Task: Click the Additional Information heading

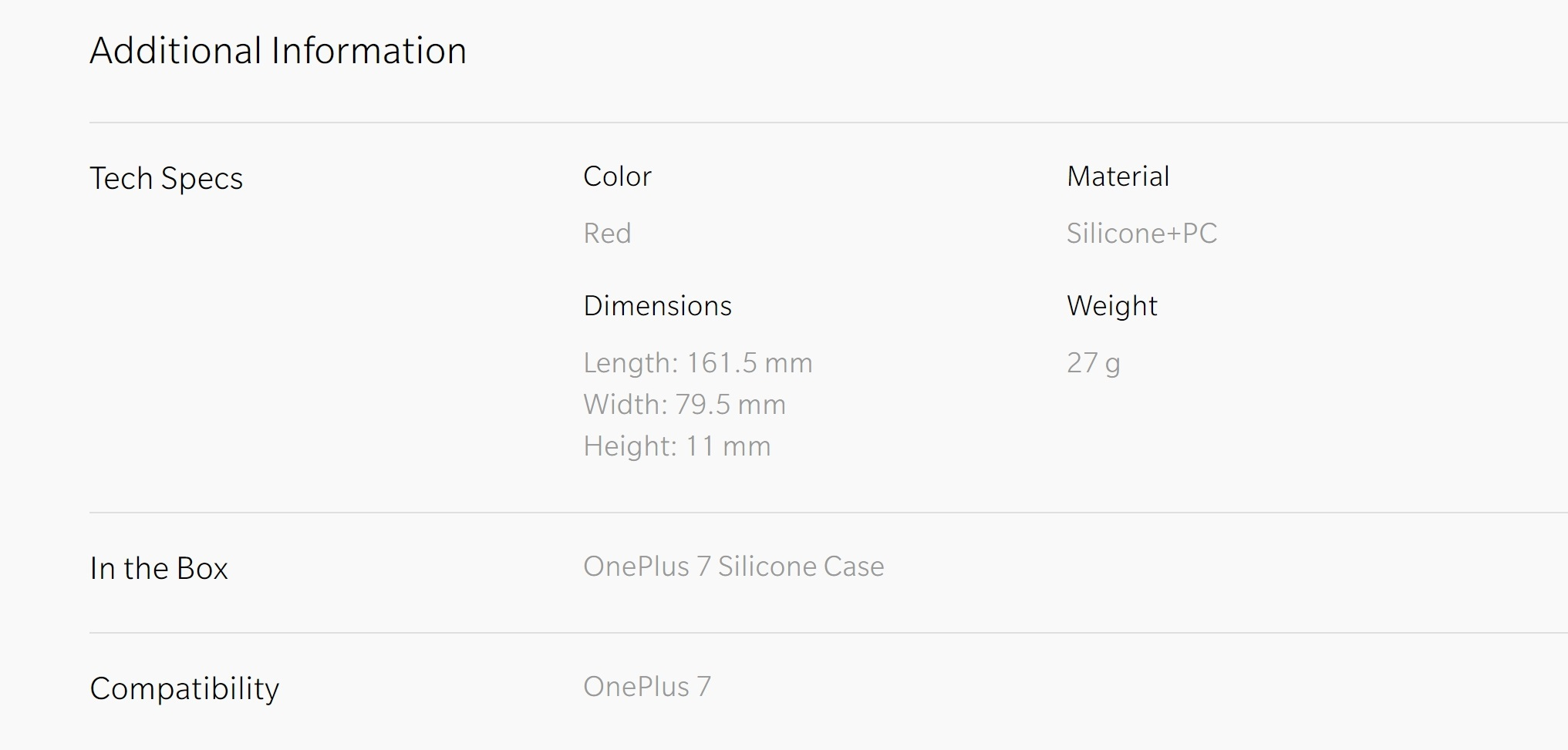Action: tap(278, 51)
